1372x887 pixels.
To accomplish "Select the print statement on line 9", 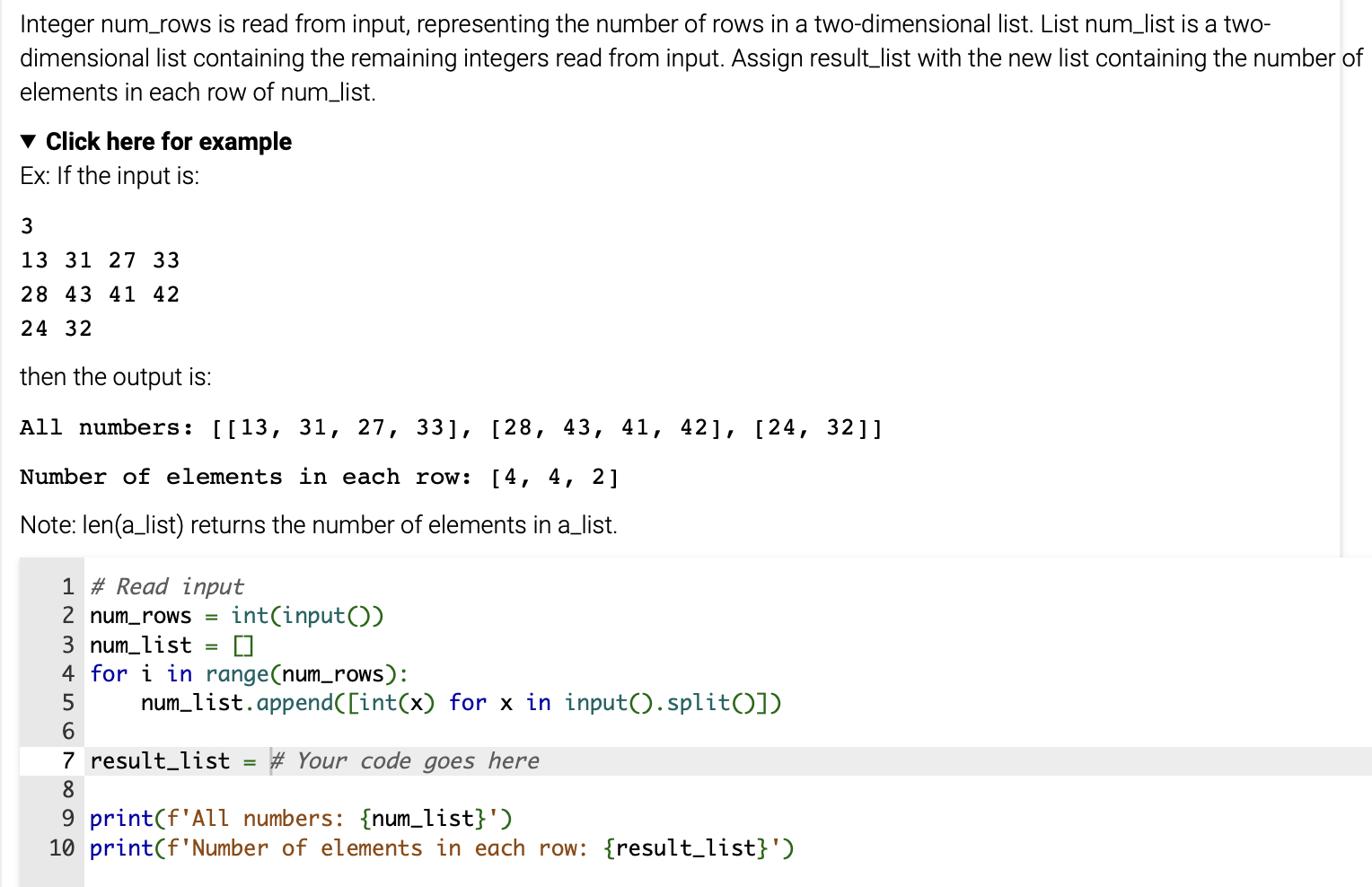I will coord(120,818).
